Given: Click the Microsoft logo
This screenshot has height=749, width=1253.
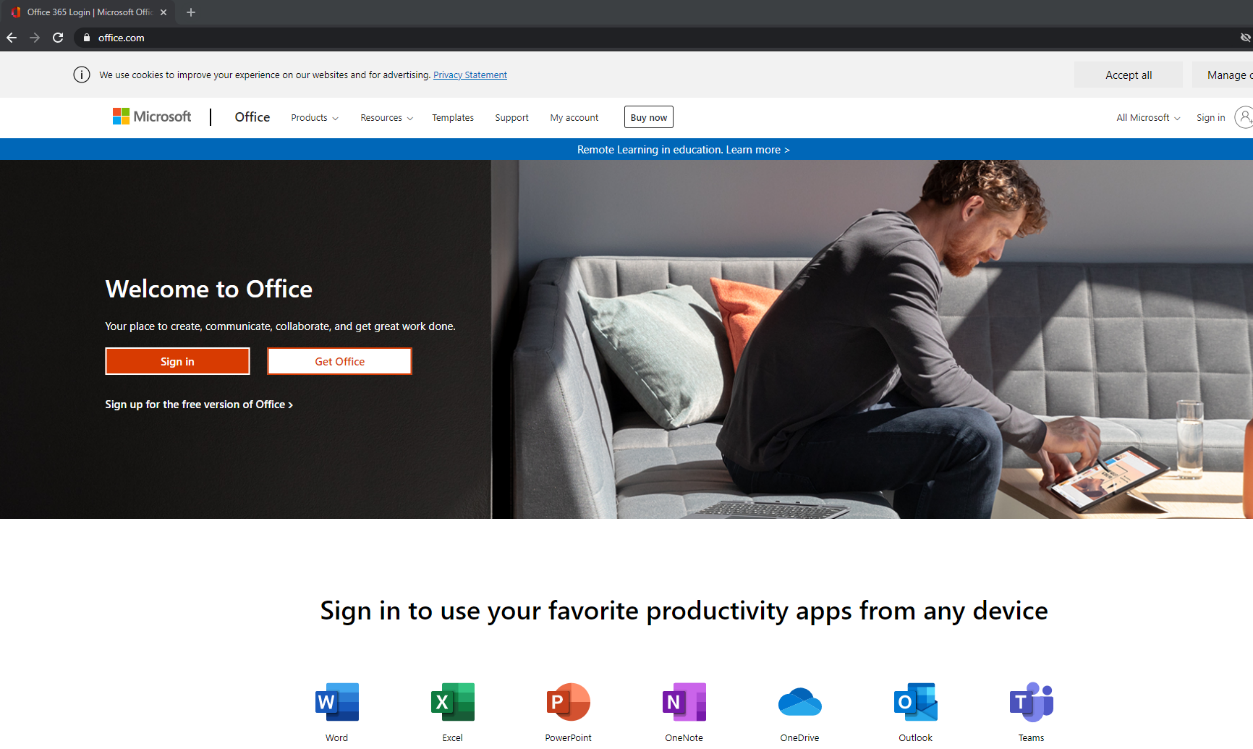Looking at the screenshot, I should (152, 117).
